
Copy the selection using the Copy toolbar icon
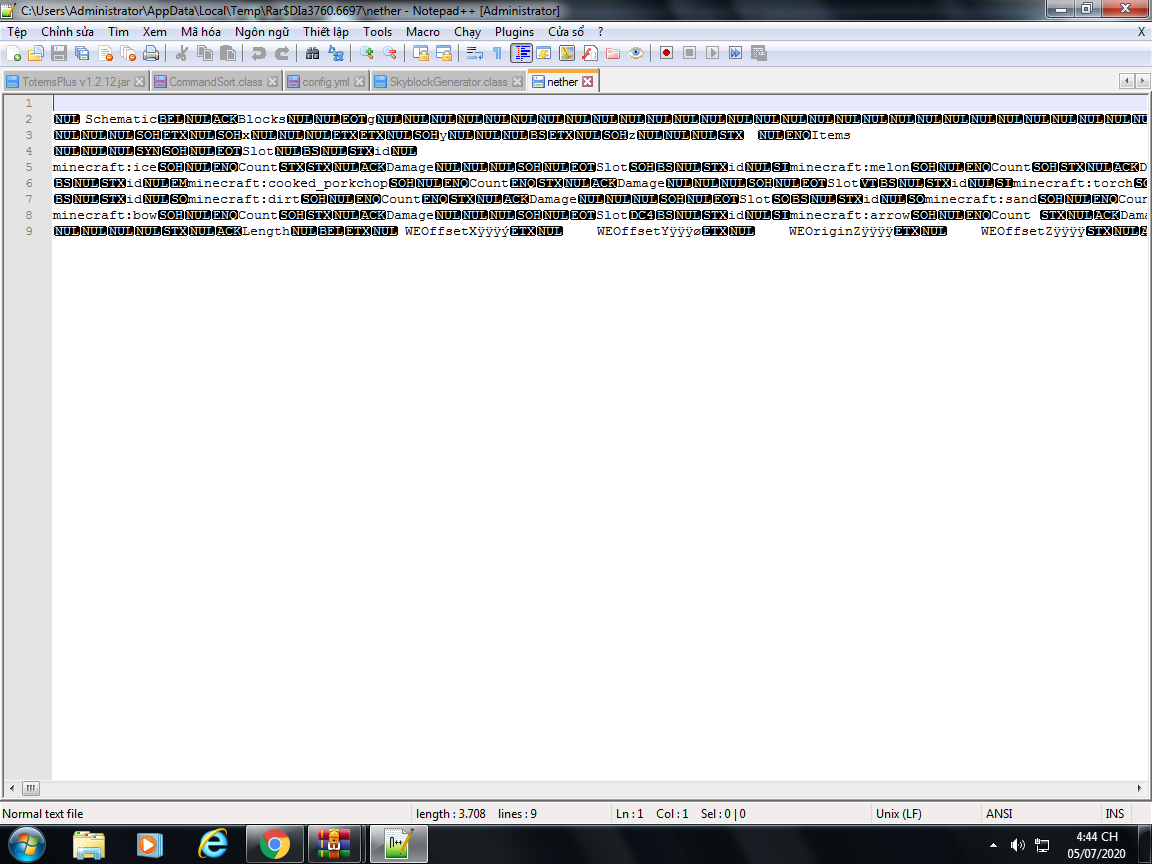point(205,53)
